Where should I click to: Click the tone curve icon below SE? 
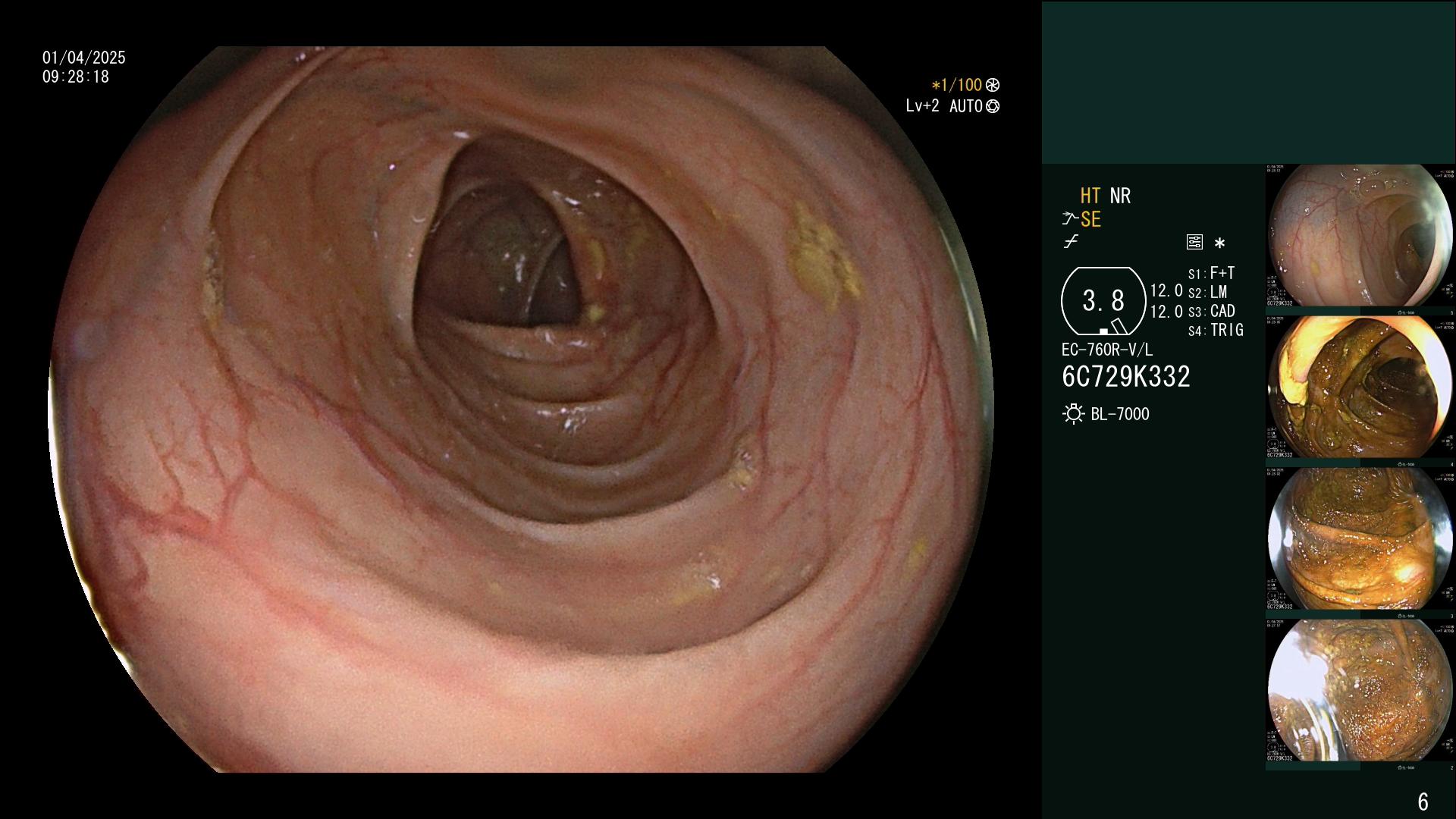click(x=1071, y=242)
